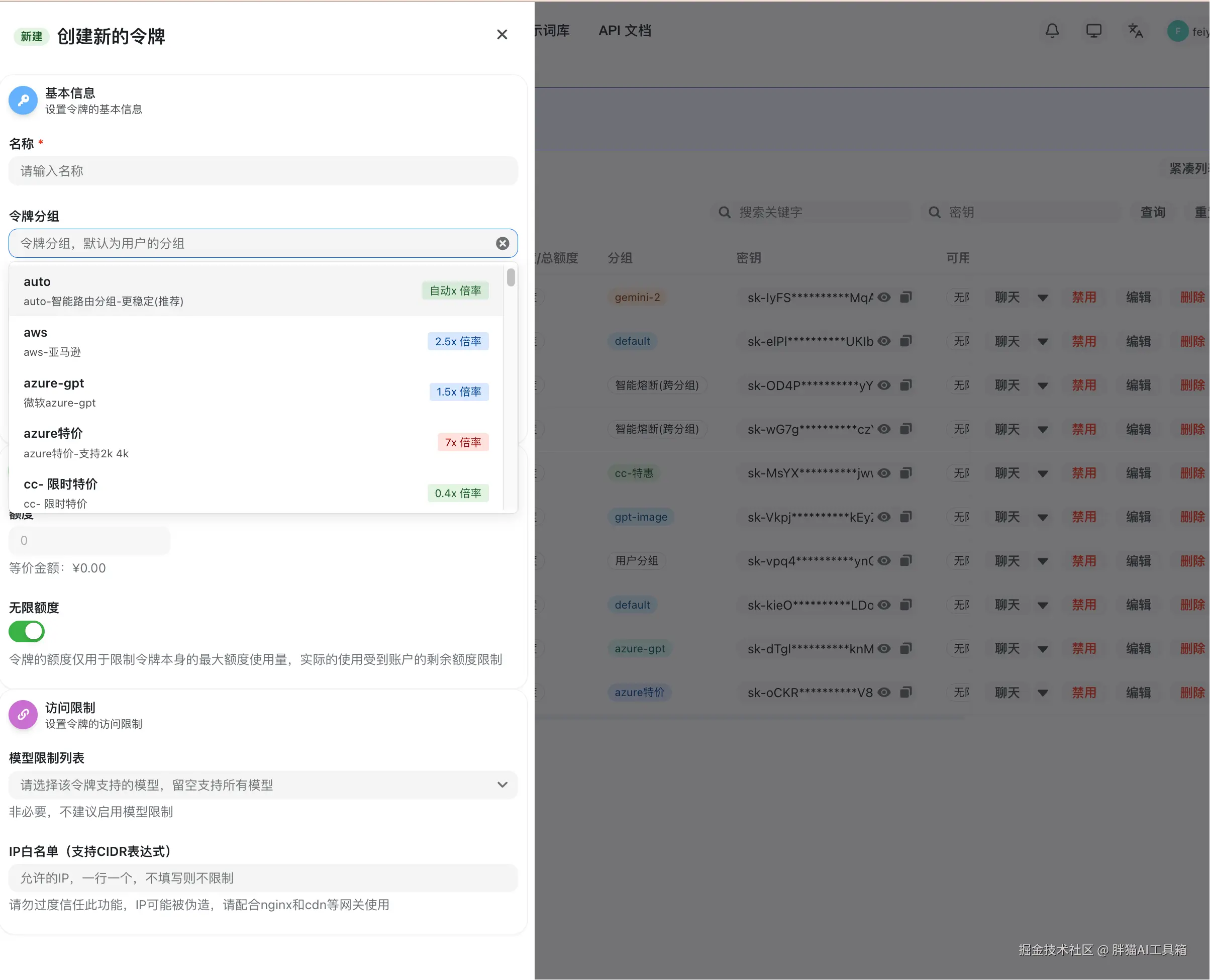
Task: Click the monitor theme icon
Action: pos(1094,31)
